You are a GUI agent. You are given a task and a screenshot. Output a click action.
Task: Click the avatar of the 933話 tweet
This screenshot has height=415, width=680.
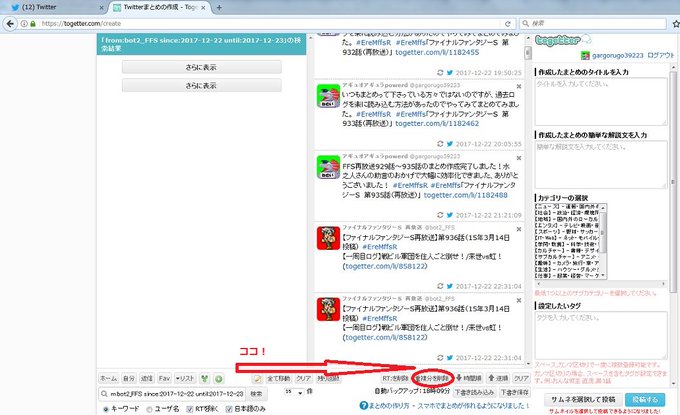tap(328, 96)
